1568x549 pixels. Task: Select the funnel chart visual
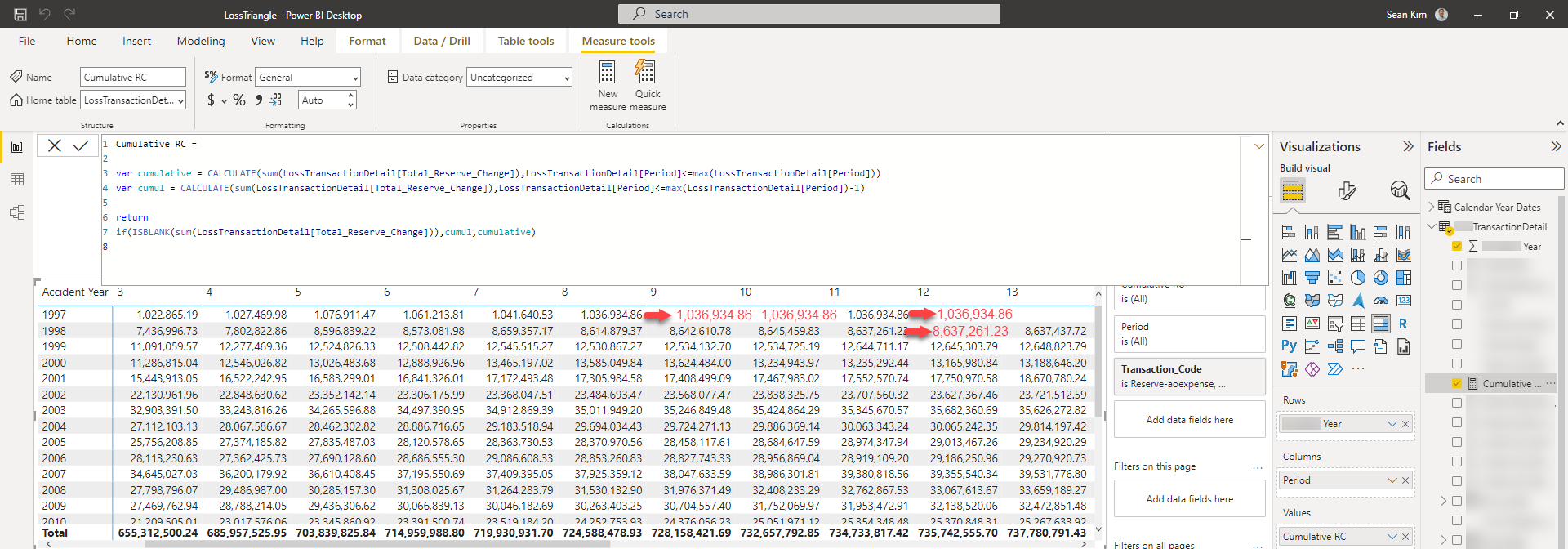coord(1312,279)
